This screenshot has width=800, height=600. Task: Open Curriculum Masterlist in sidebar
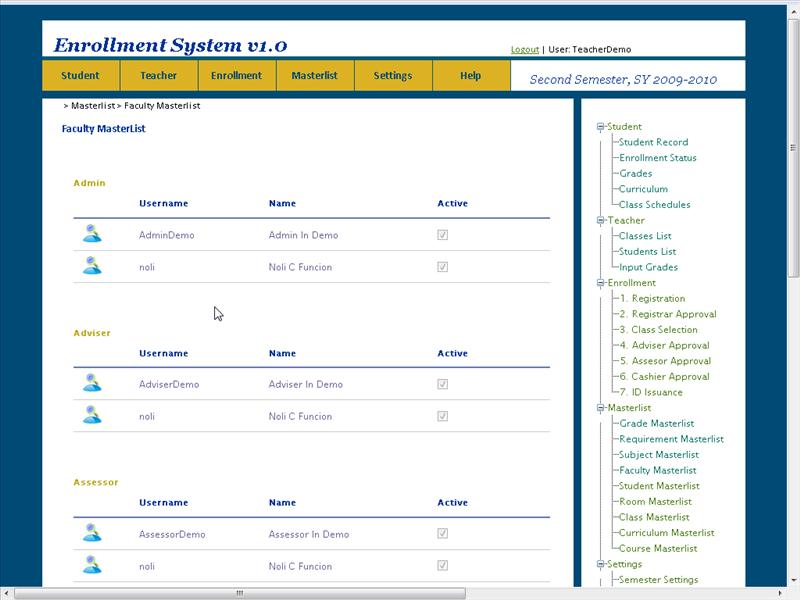[667, 533]
